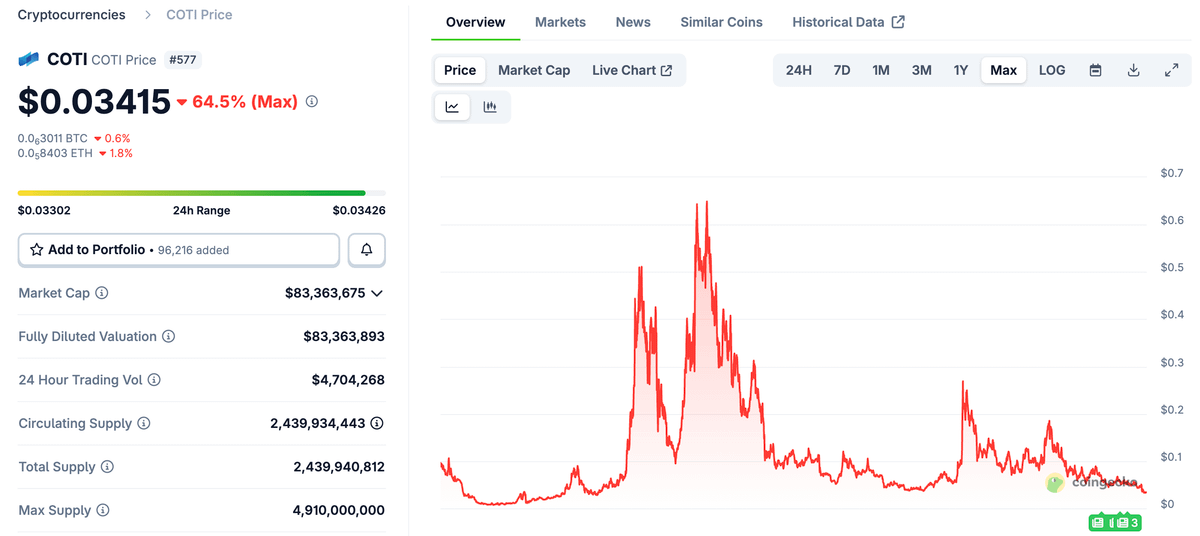The height and width of the screenshot is (536, 1200).
Task: Select the 1M time range
Action: [881, 70]
